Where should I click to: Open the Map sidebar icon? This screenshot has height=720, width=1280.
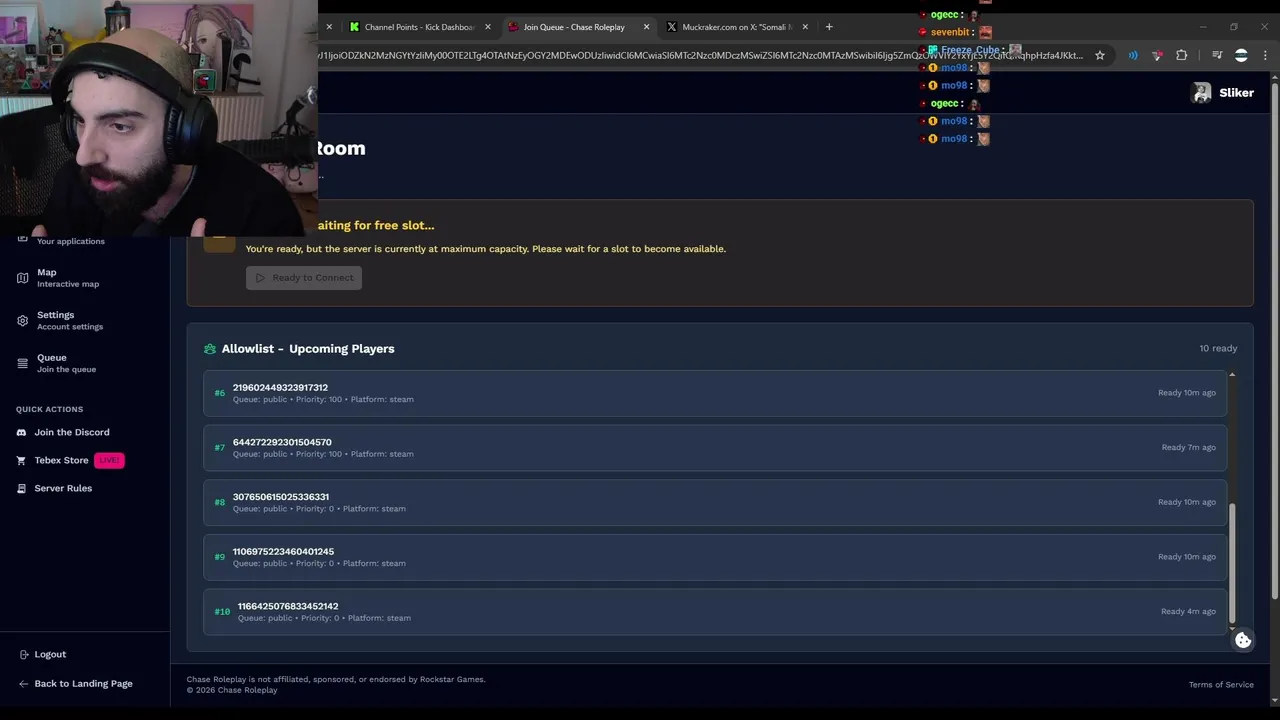[x=22, y=278]
